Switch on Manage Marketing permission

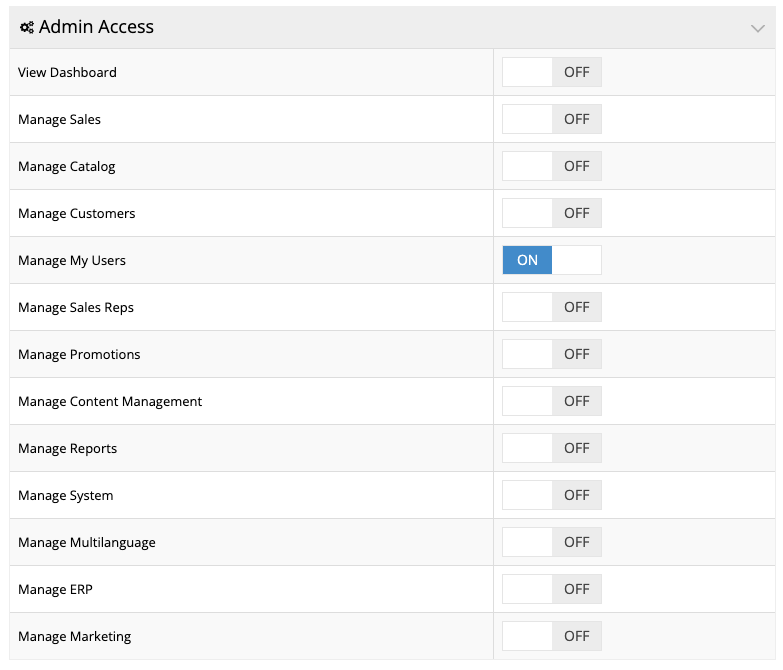point(551,637)
